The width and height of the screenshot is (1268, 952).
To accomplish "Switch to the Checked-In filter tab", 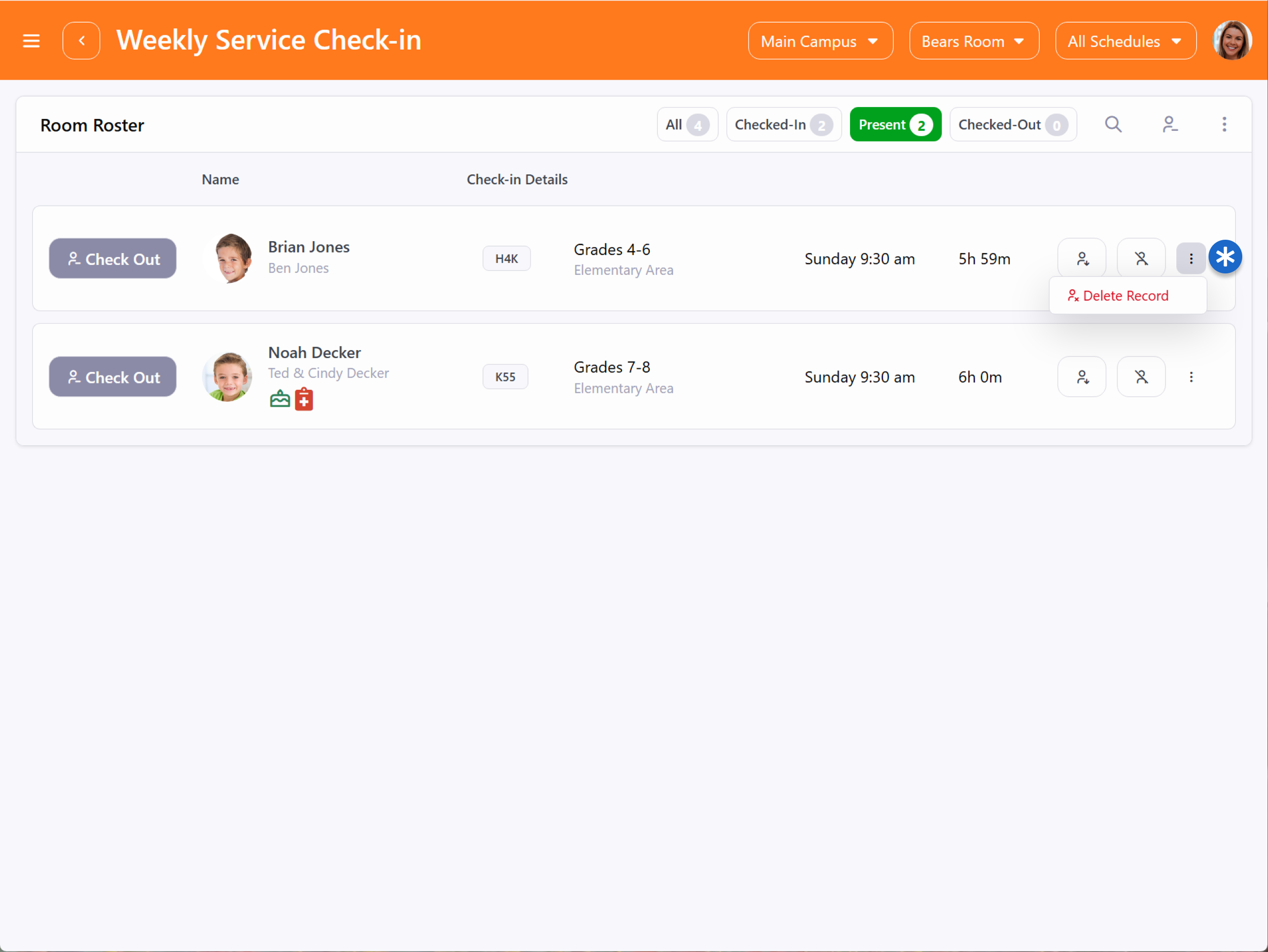I will [x=783, y=124].
